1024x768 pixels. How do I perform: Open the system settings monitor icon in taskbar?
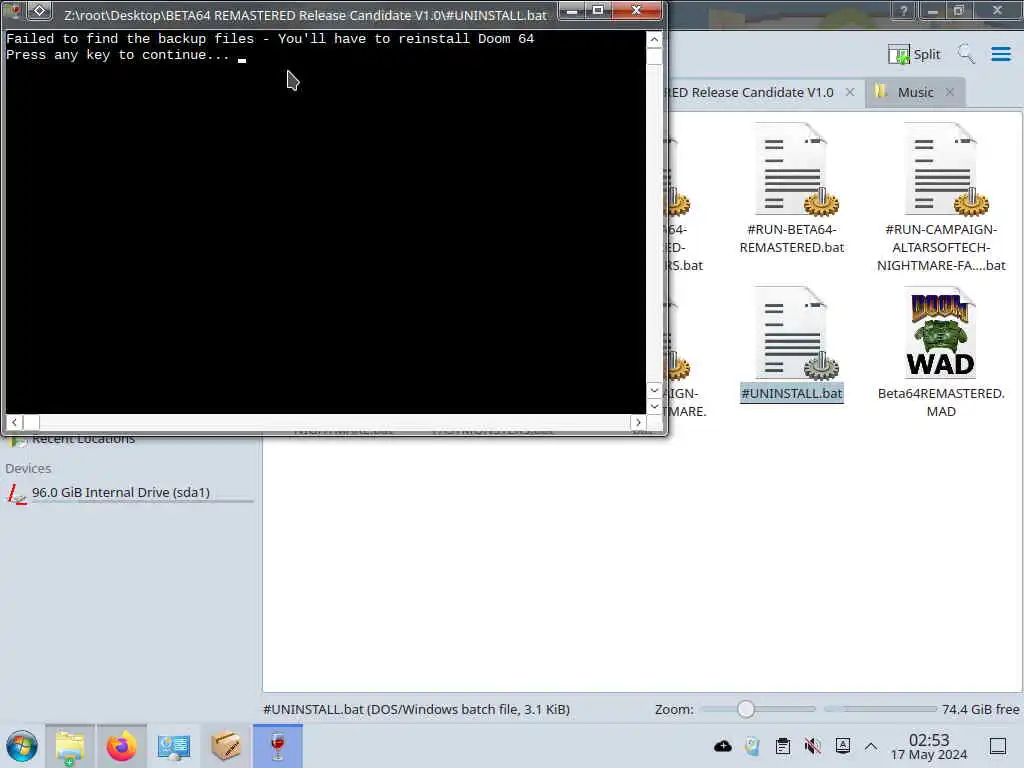pos(174,746)
